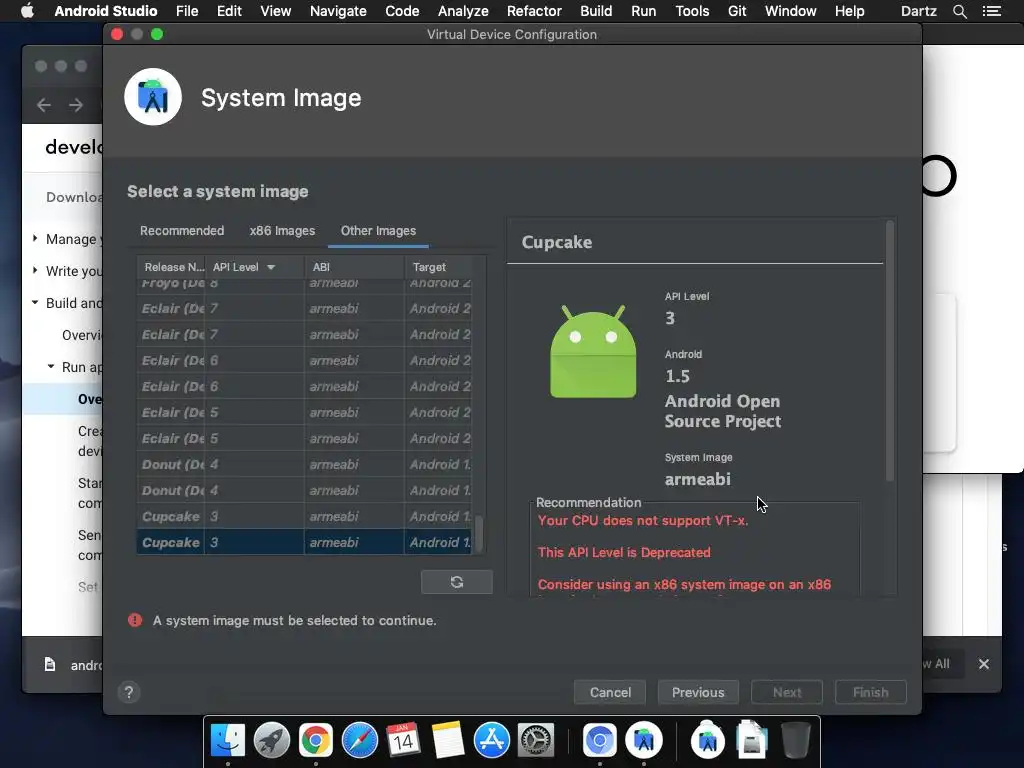The image size is (1024, 768).
Task: Click browser back arrow in background window
Action: (x=44, y=104)
